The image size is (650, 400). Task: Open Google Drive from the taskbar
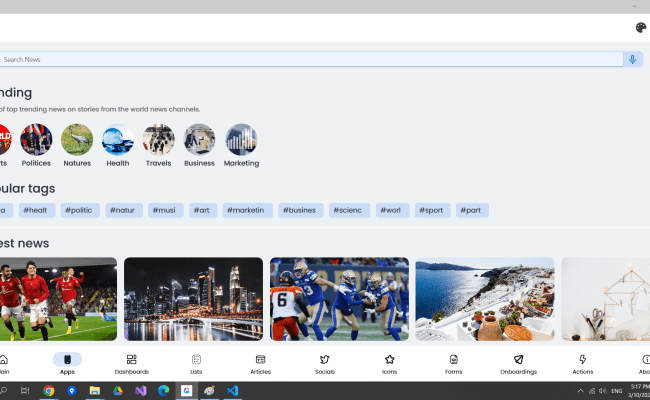(118, 390)
